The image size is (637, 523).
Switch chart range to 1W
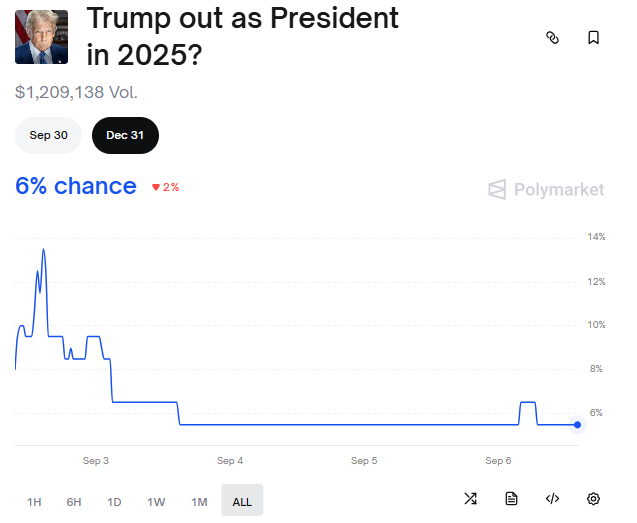click(x=156, y=501)
